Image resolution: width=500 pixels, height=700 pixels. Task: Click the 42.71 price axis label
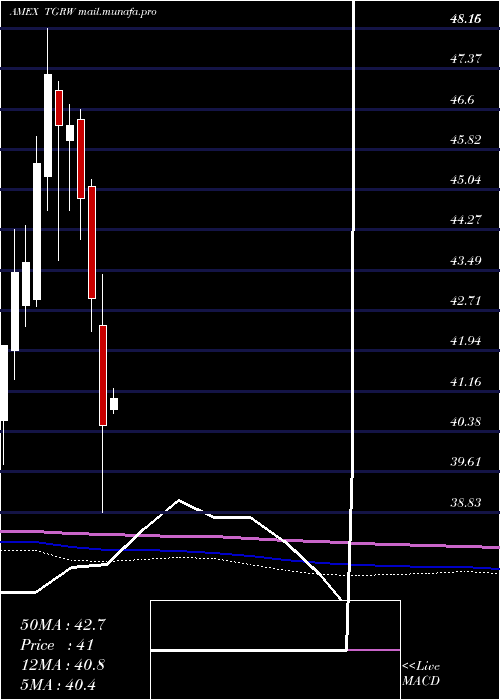click(466, 300)
